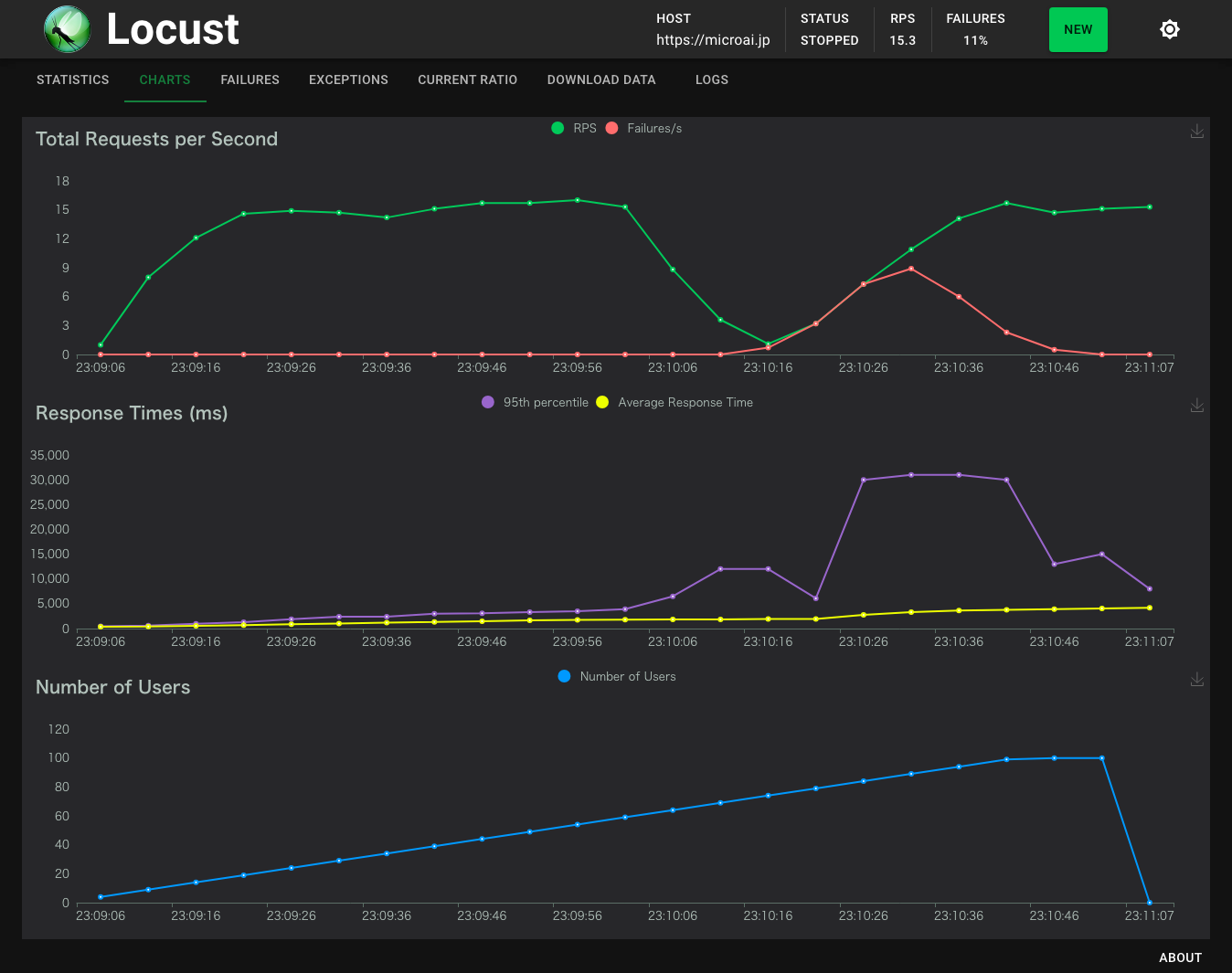Viewport: 1232px width, 973px height.
Task: Open the Exceptions tab
Action: pyautogui.click(x=348, y=80)
